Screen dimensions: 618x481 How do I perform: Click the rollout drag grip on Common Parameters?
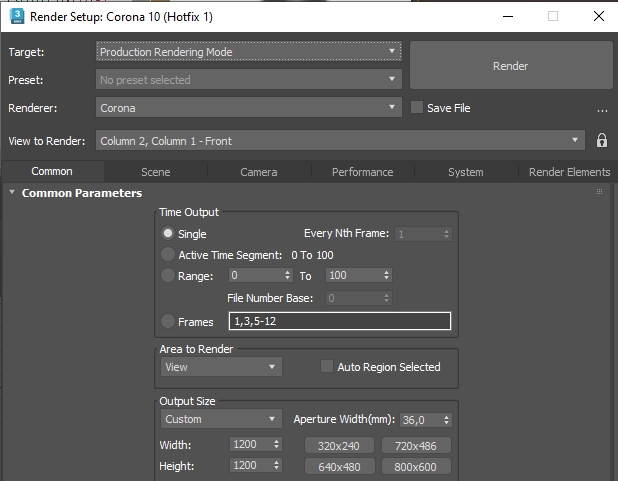pyautogui.click(x=600, y=192)
